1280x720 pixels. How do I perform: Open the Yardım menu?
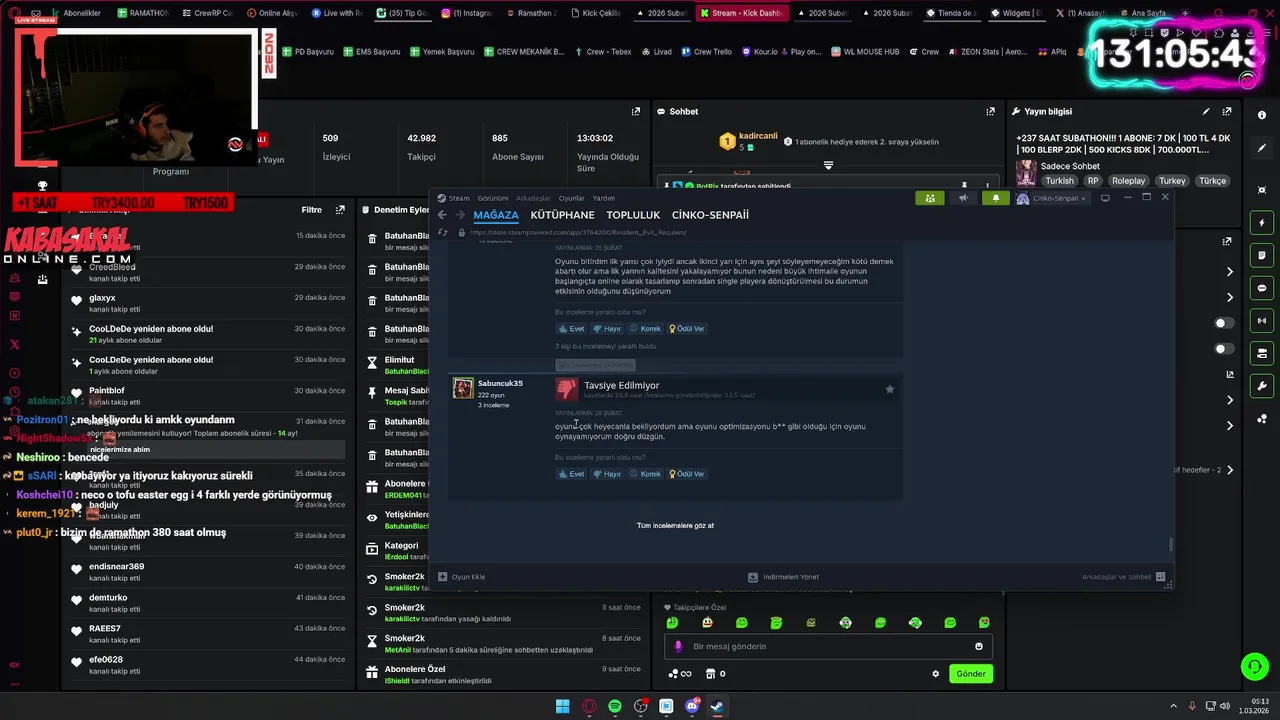tap(604, 198)
